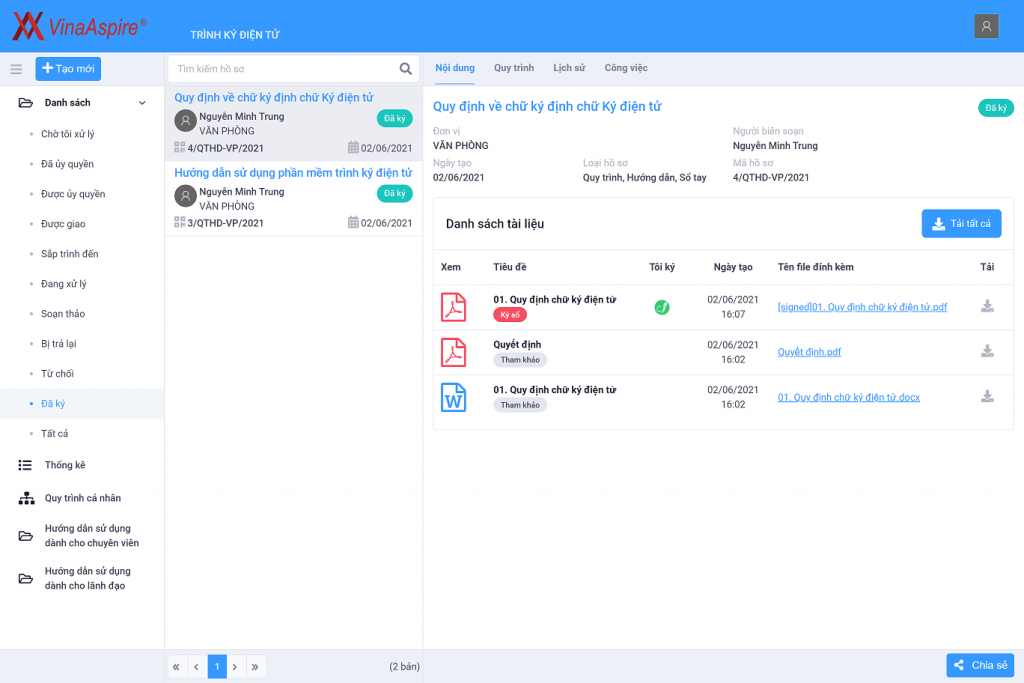Switch to the Quy trình tab
The image size is (1024, 683).
click(x=514, y=68)
